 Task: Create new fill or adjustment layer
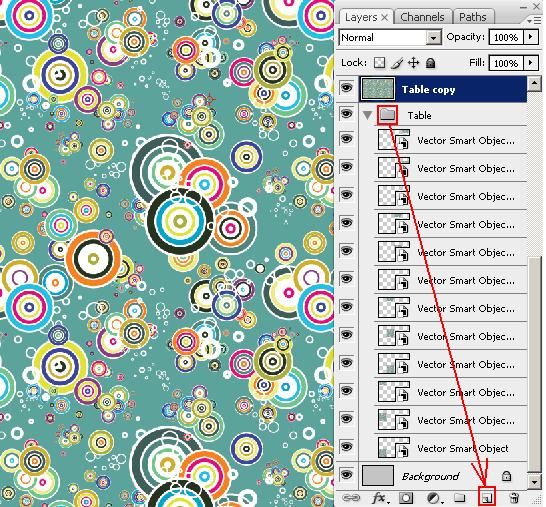[434, 498]
